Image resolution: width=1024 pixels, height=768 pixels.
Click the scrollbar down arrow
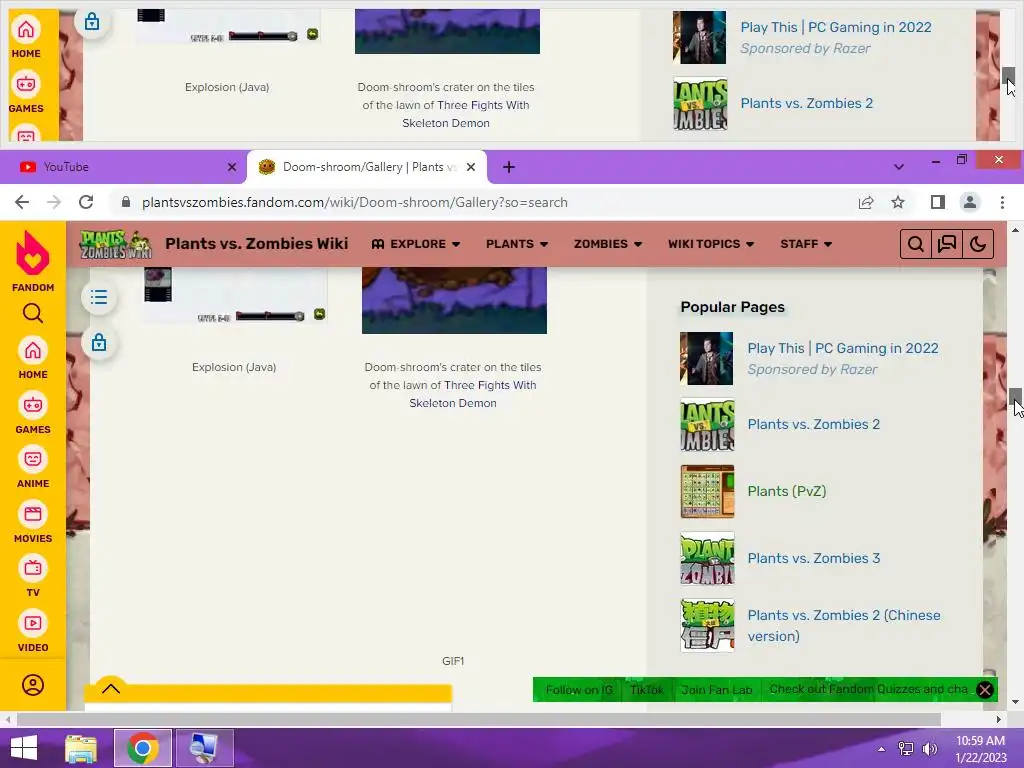pos(1015,702)
